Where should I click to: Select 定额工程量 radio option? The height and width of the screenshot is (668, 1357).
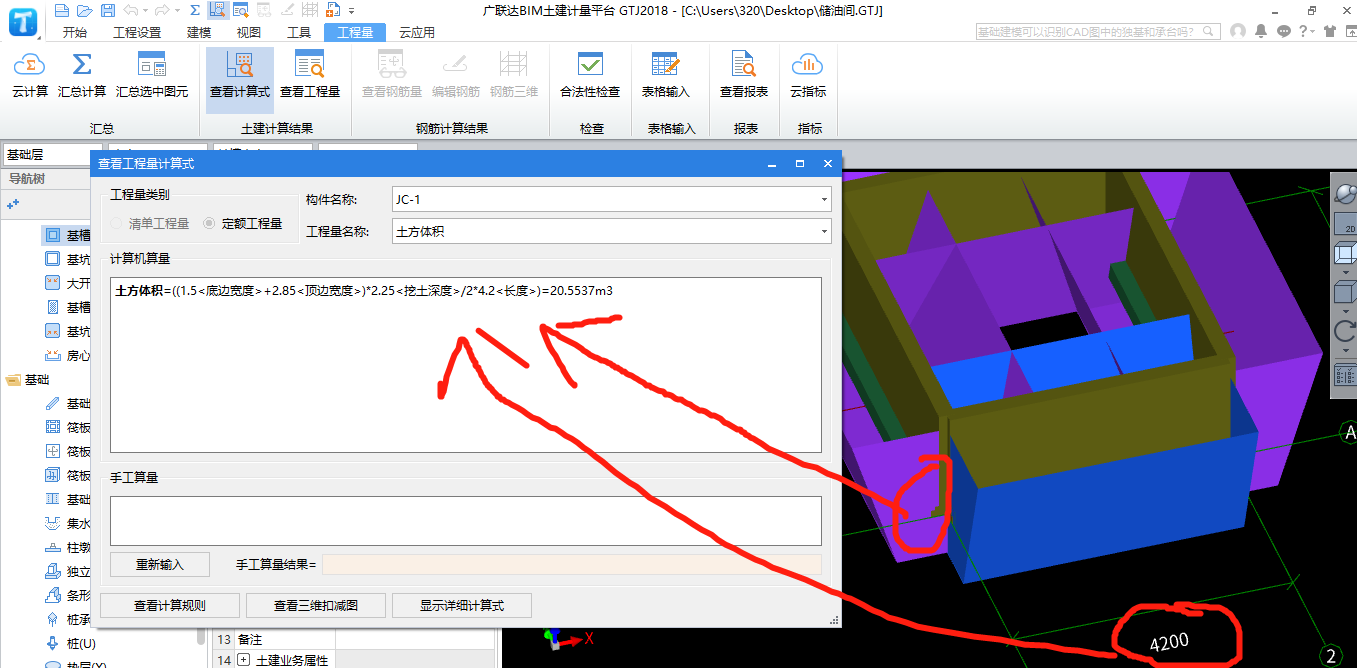(x=243, y=223)
